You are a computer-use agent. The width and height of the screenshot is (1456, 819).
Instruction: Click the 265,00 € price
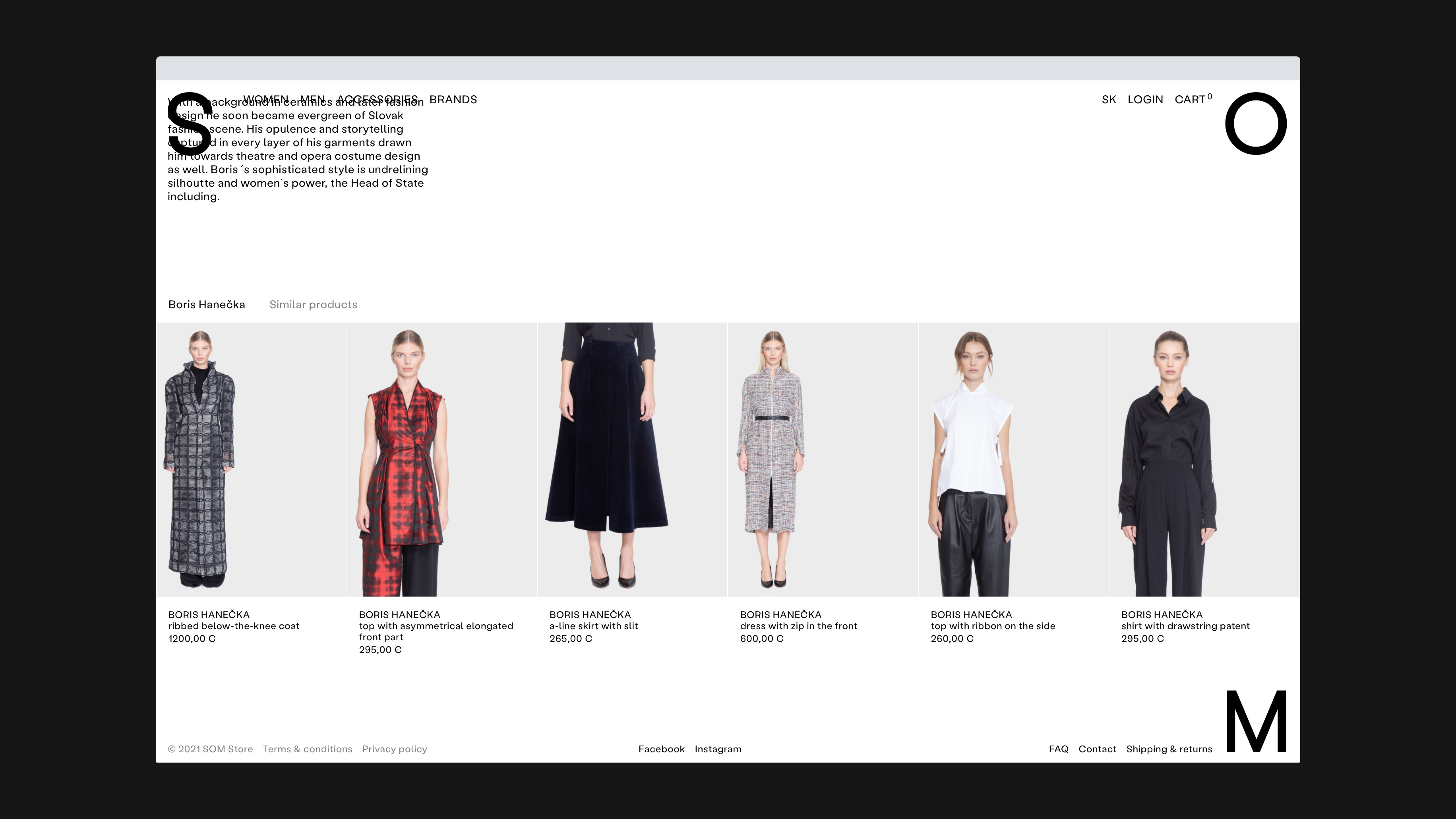(x=571, y=639)
